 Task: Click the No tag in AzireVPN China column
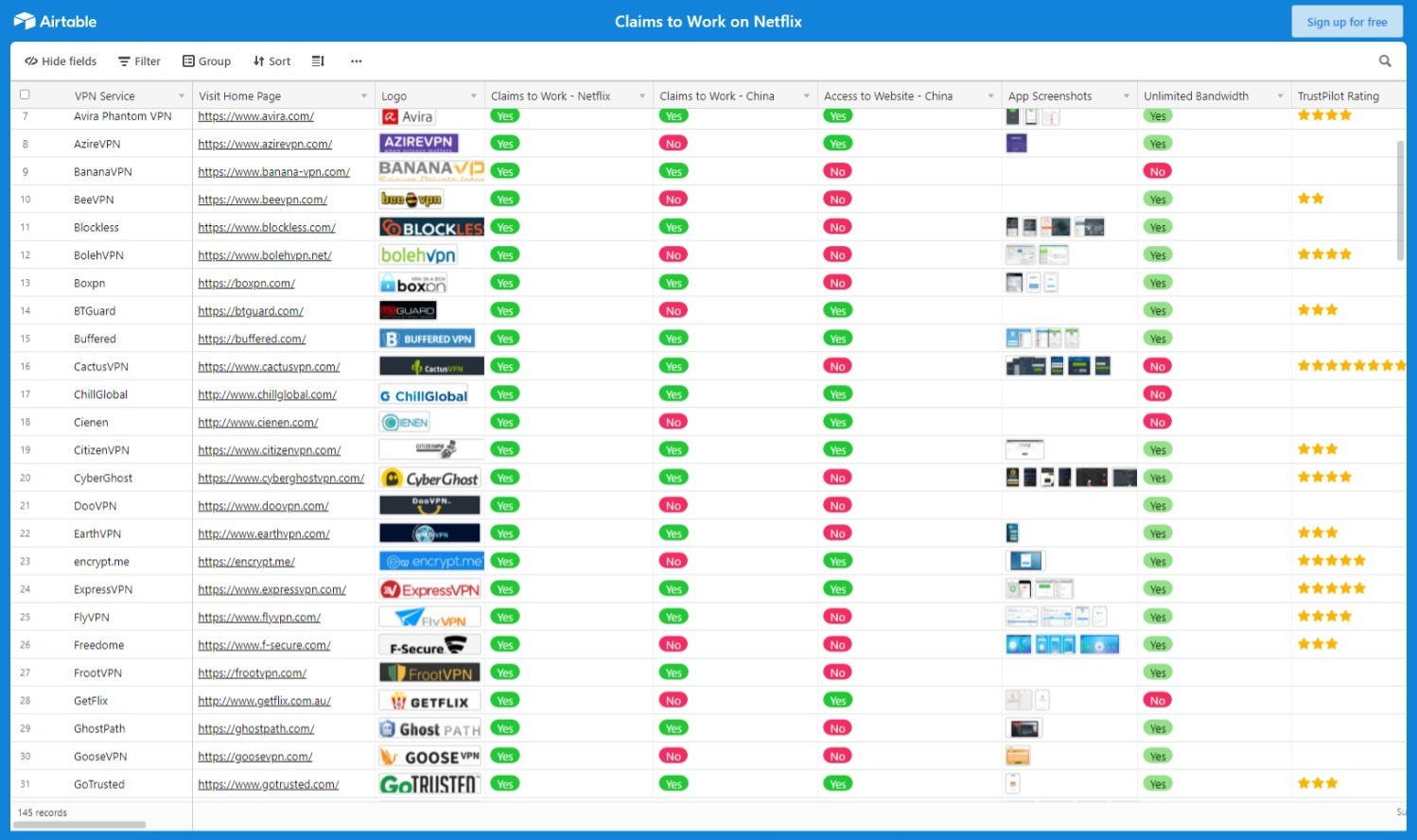coord(674,144)
